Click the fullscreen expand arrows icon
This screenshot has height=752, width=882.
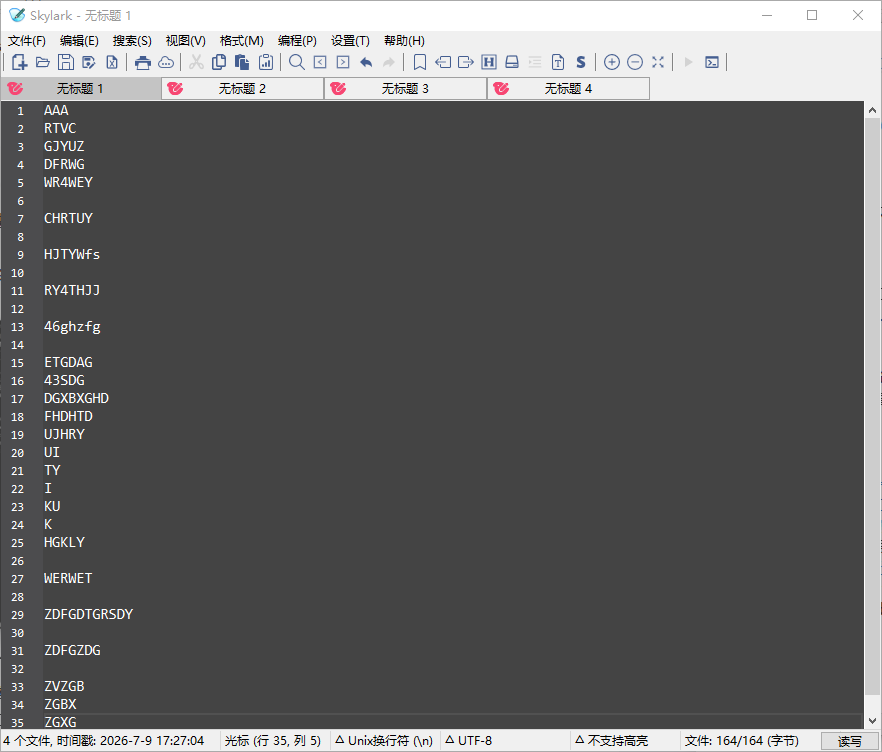click(658, 62)
